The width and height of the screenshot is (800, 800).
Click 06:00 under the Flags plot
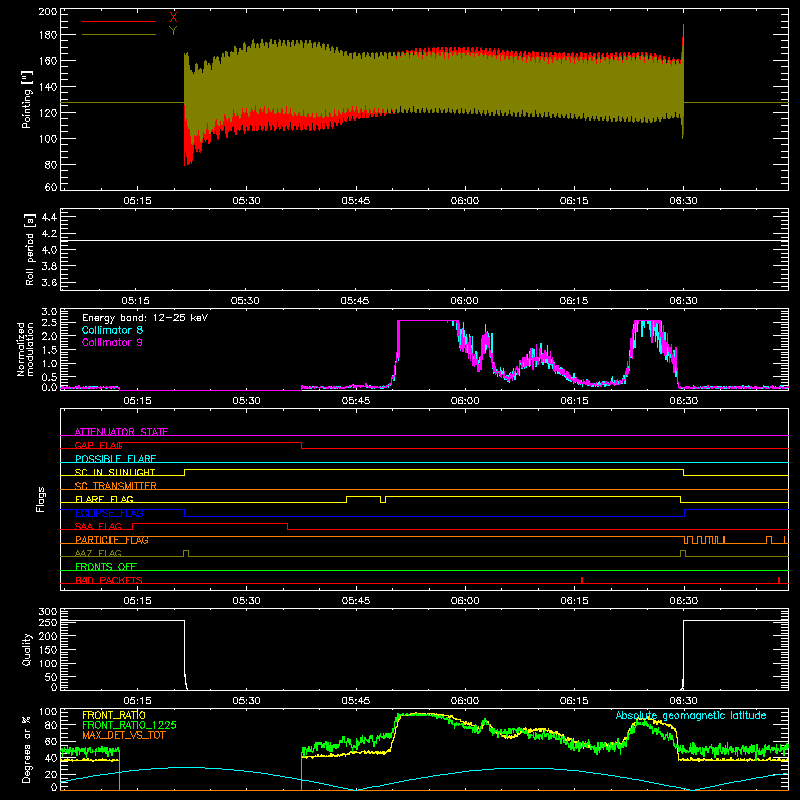[x=465, y=601]
